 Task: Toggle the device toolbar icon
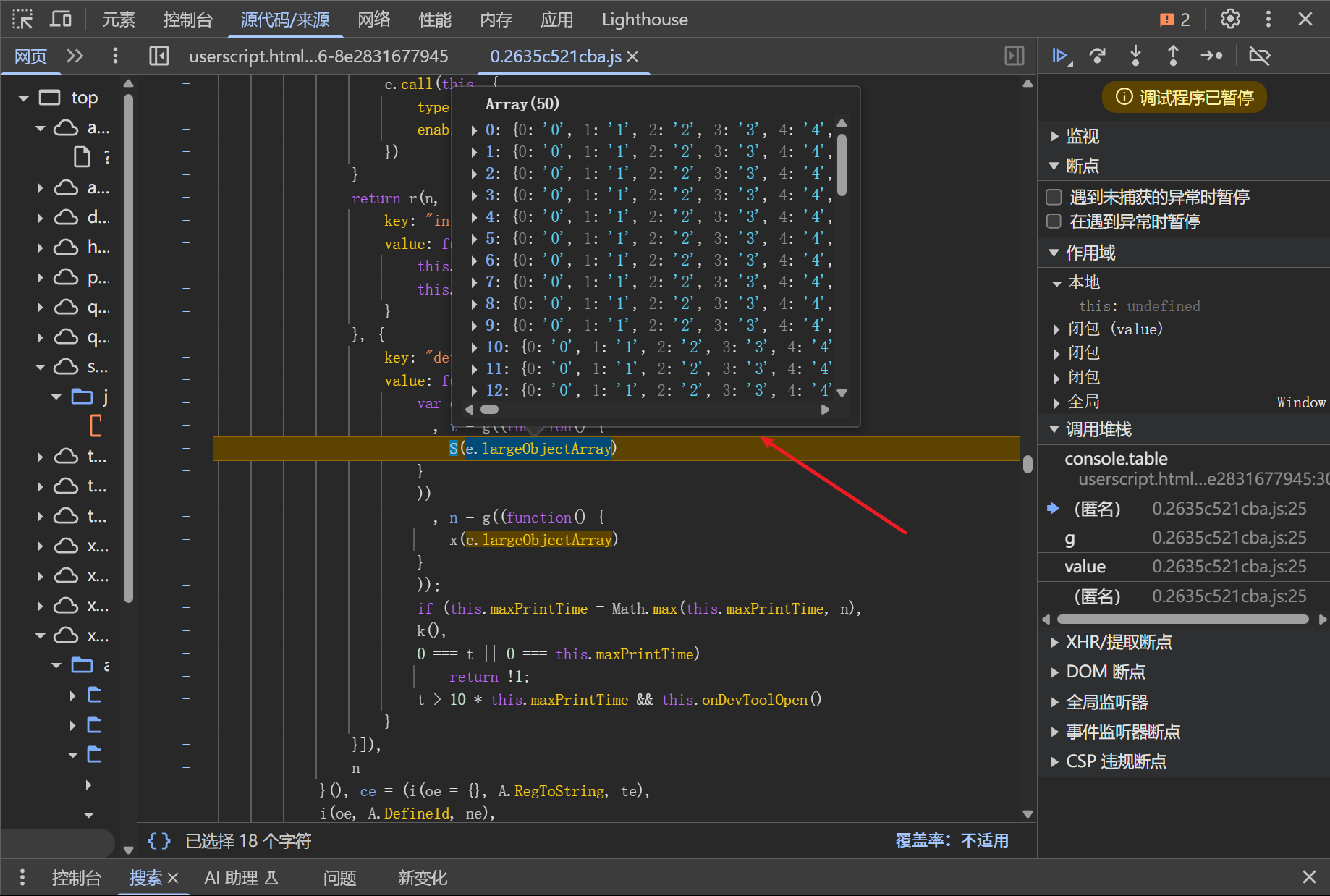[61, 20]
